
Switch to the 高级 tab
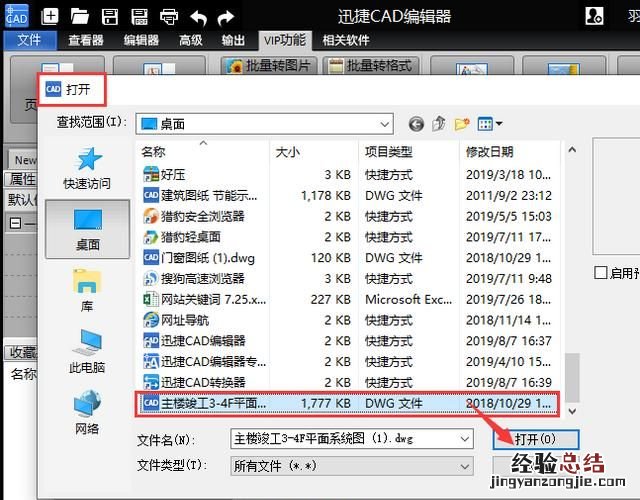pos(191,40)
